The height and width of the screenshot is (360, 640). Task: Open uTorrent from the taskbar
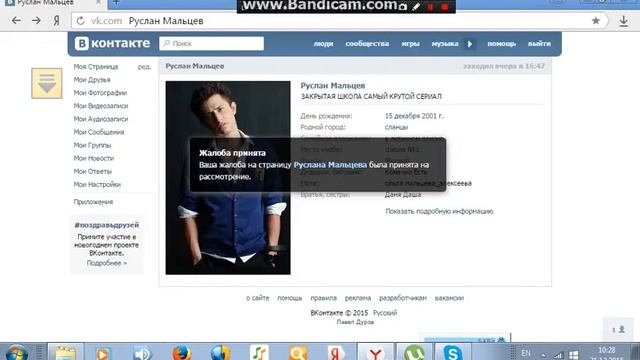(414, 353)
